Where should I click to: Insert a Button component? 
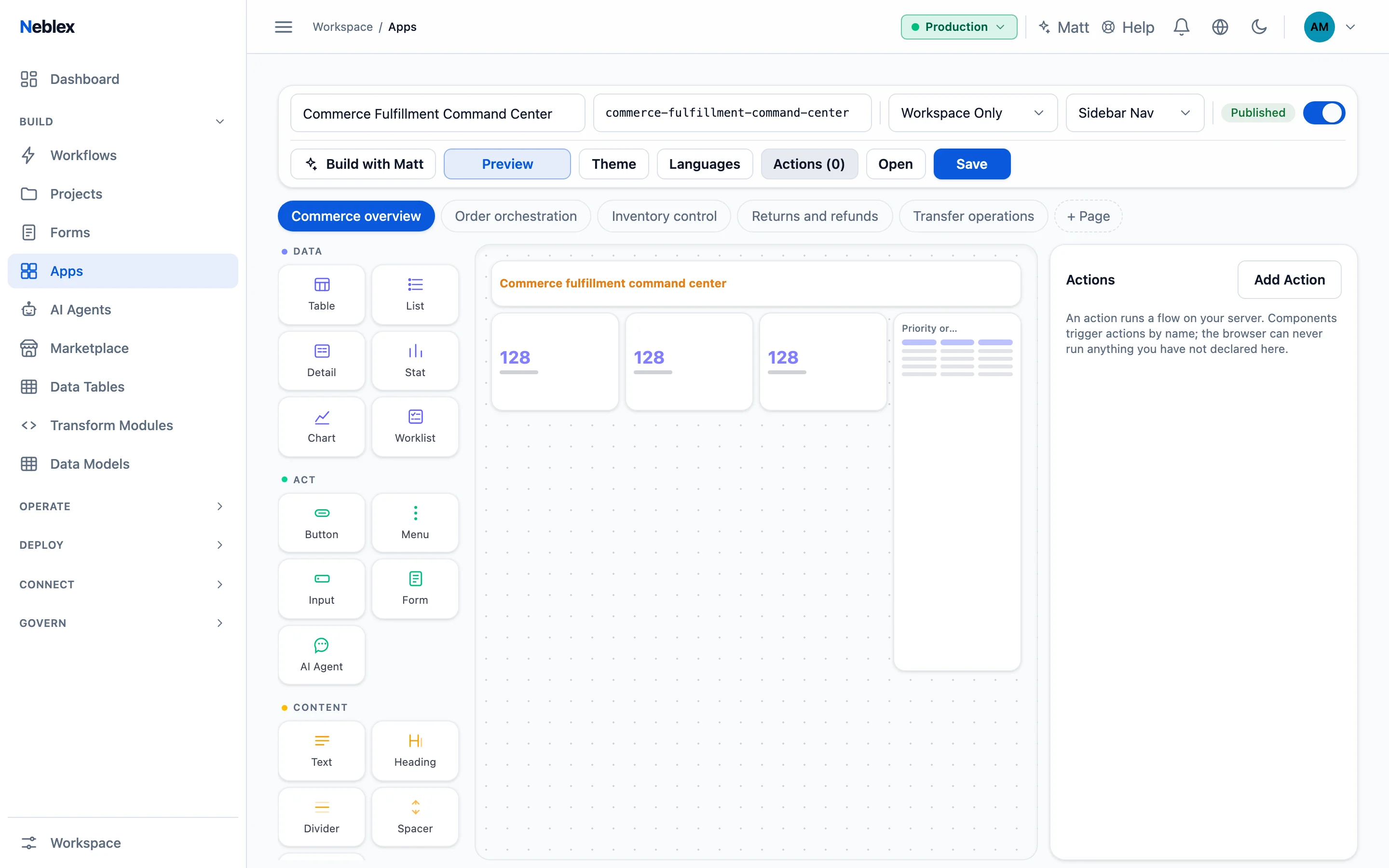tap(321, 523)
